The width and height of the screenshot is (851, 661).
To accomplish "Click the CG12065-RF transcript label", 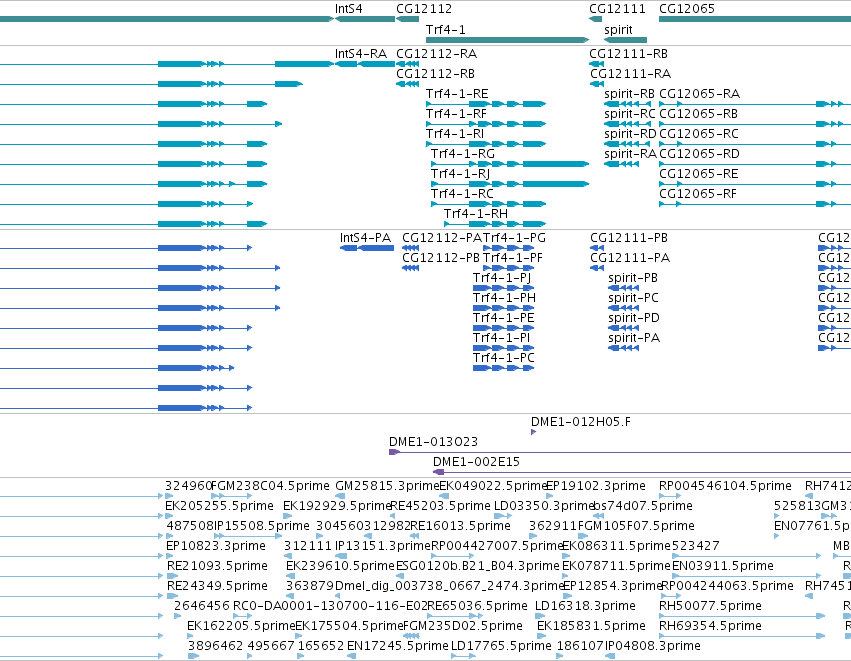I will click(x=698, y=194).
